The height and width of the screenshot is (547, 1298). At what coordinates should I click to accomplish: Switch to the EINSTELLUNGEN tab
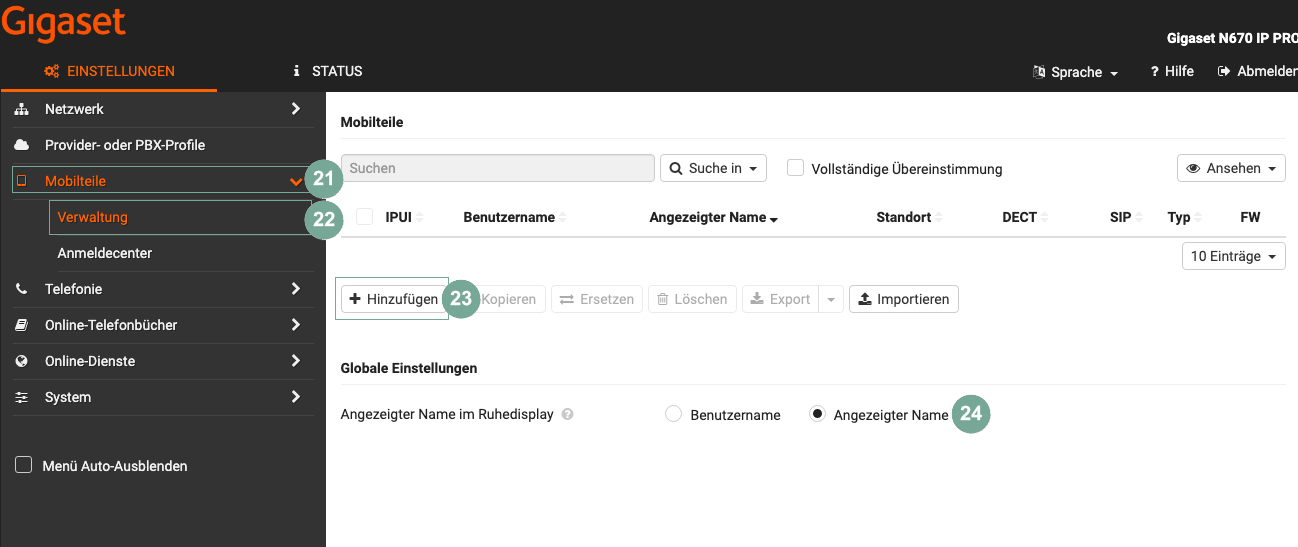[x=109, y=71]
